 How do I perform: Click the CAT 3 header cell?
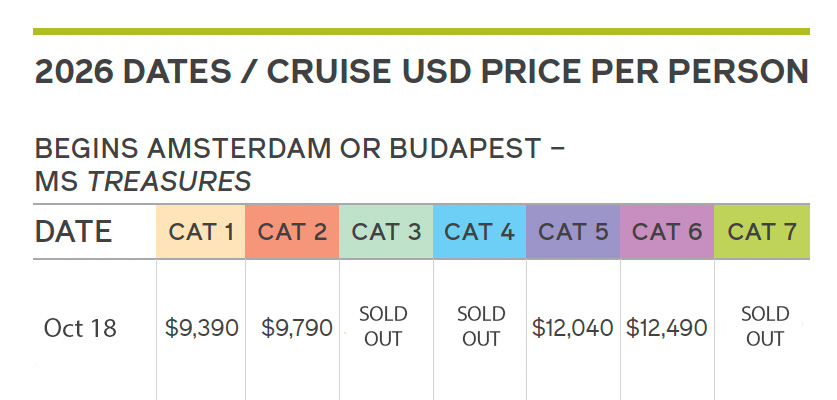[x=387, y=232]
